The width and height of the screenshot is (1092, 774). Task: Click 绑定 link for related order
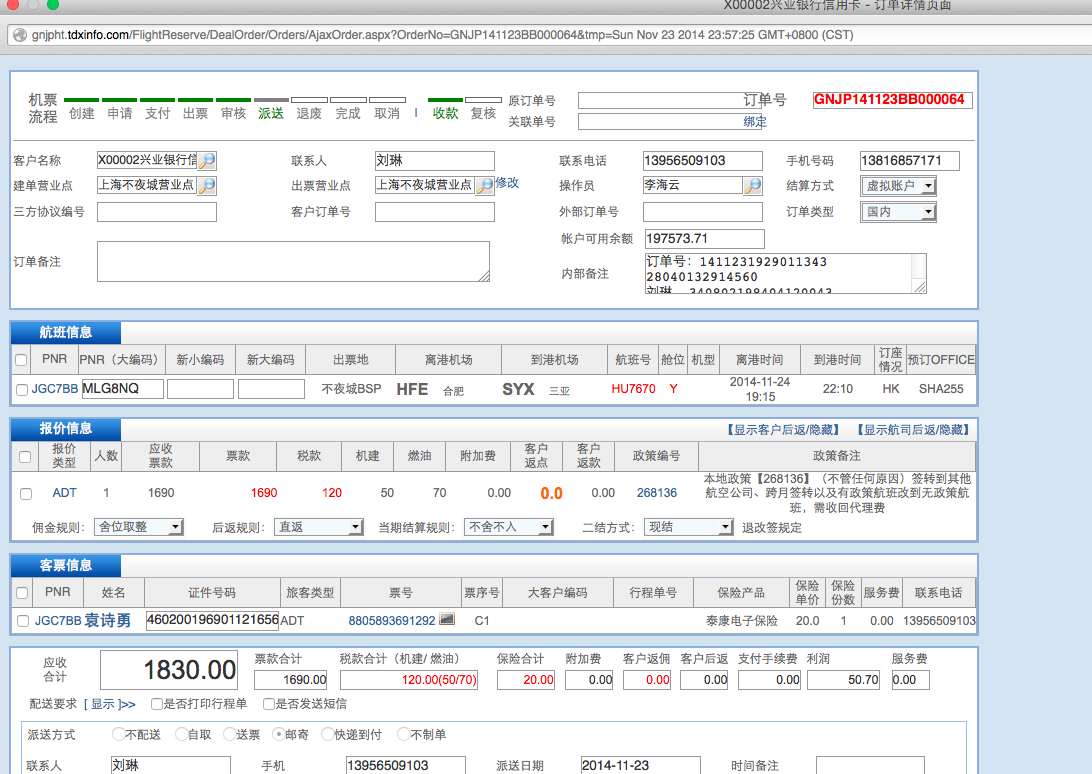[755, 122]
